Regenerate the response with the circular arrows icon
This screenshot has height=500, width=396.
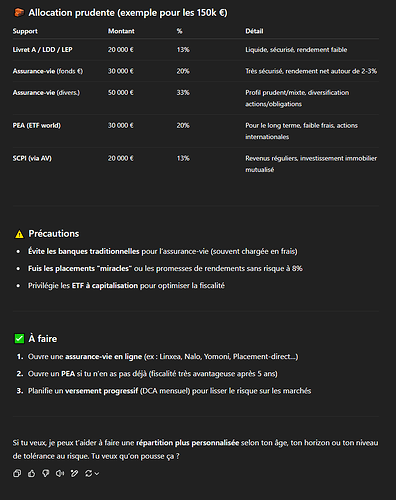(x=88, y=473)
